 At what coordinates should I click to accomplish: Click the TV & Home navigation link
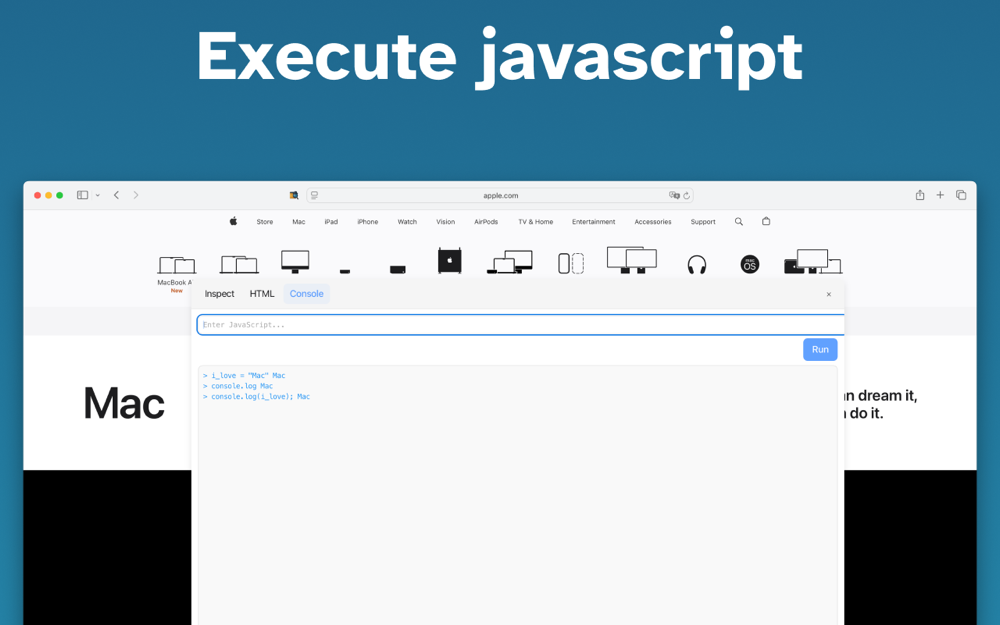click(536, 222)
